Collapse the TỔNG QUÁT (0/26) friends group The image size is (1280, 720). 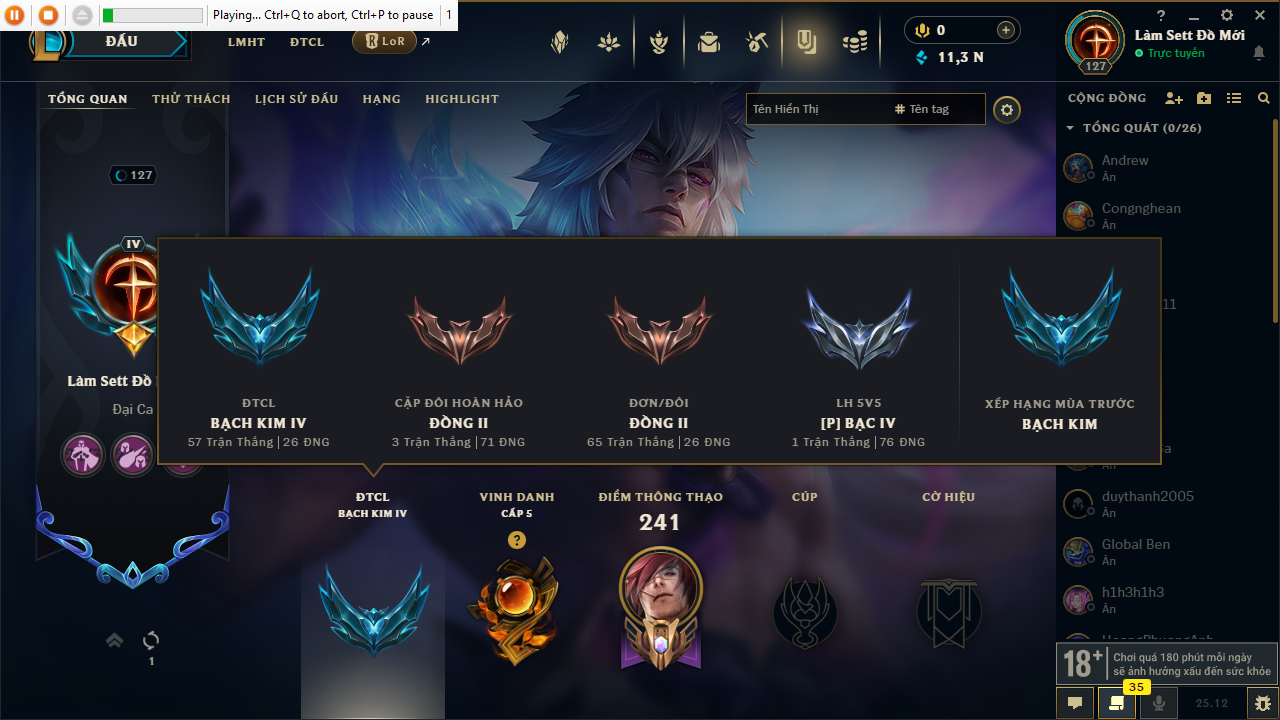(1133, 128)
